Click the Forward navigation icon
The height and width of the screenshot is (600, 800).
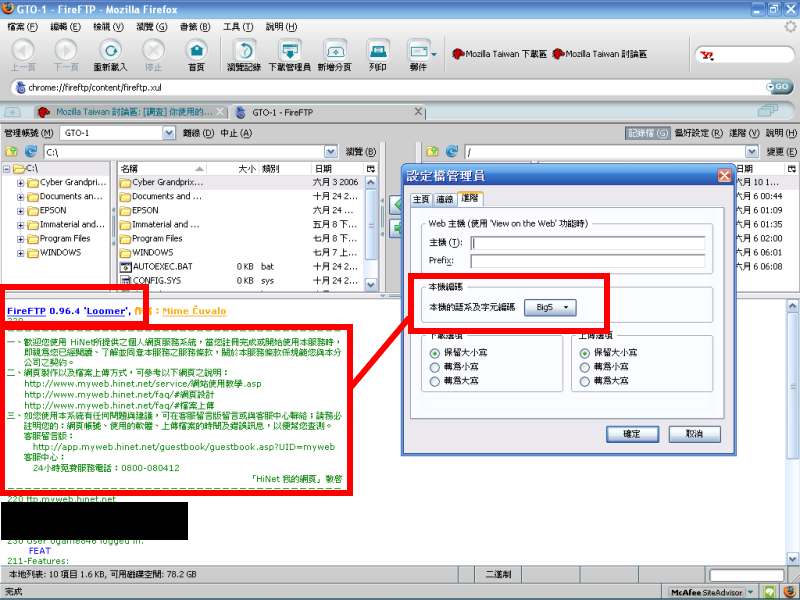[66, 51]
